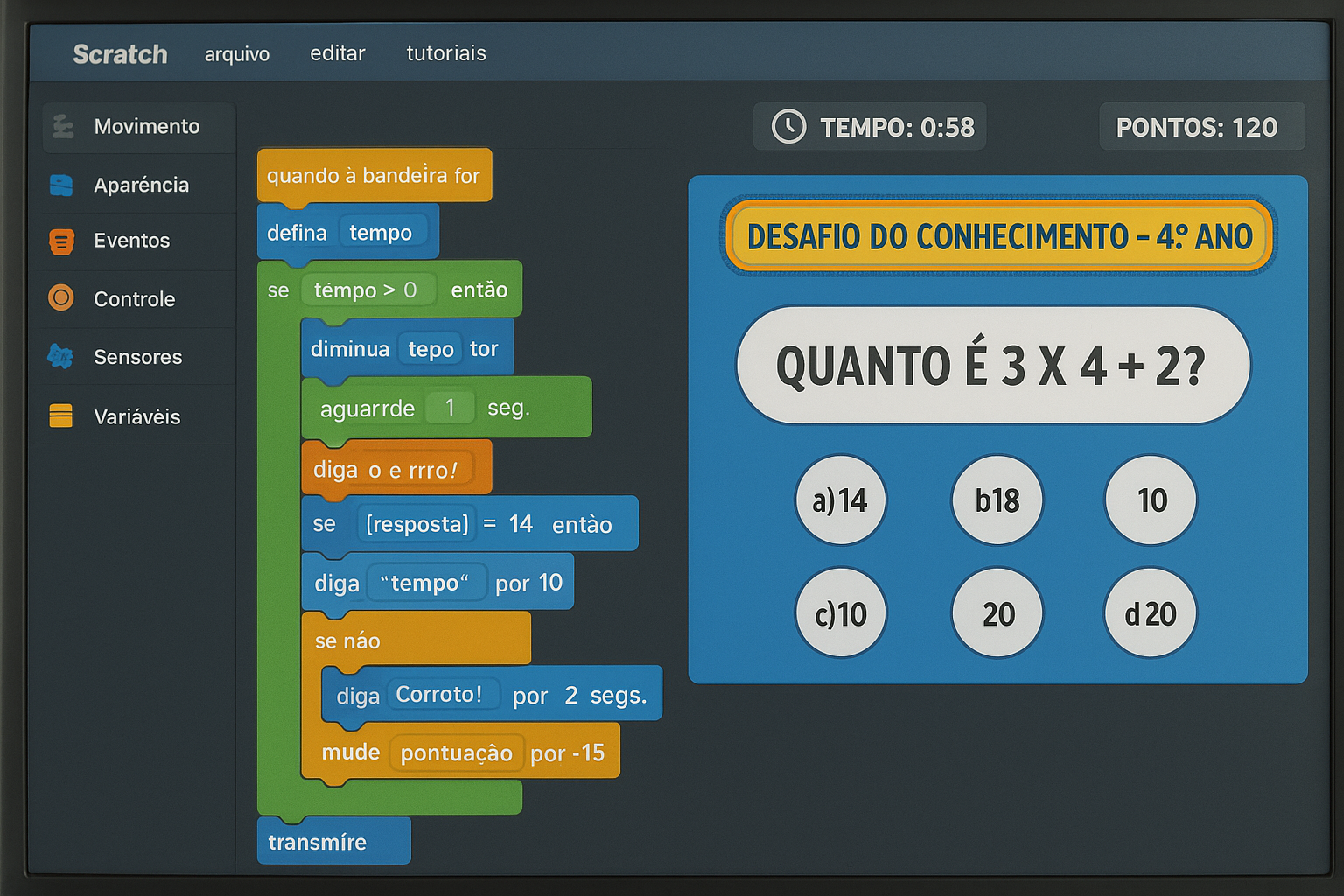Select the Controle category icon

point(61,298)
